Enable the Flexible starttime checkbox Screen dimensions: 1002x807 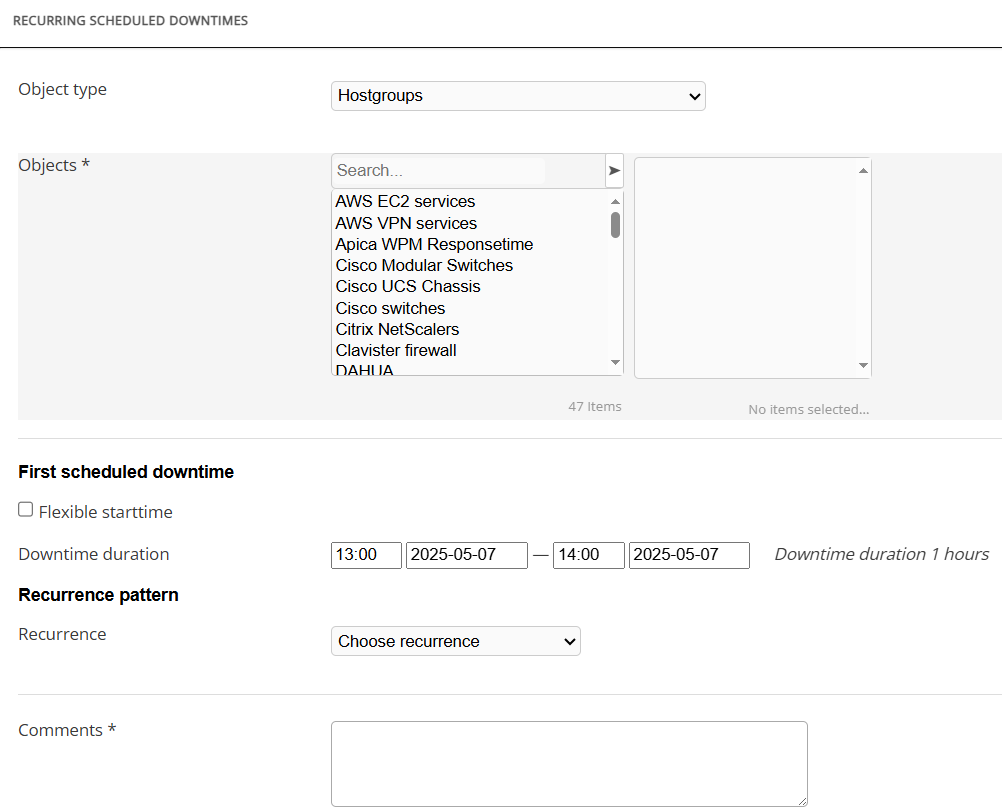pyautogui.click(x=26, y=510)
